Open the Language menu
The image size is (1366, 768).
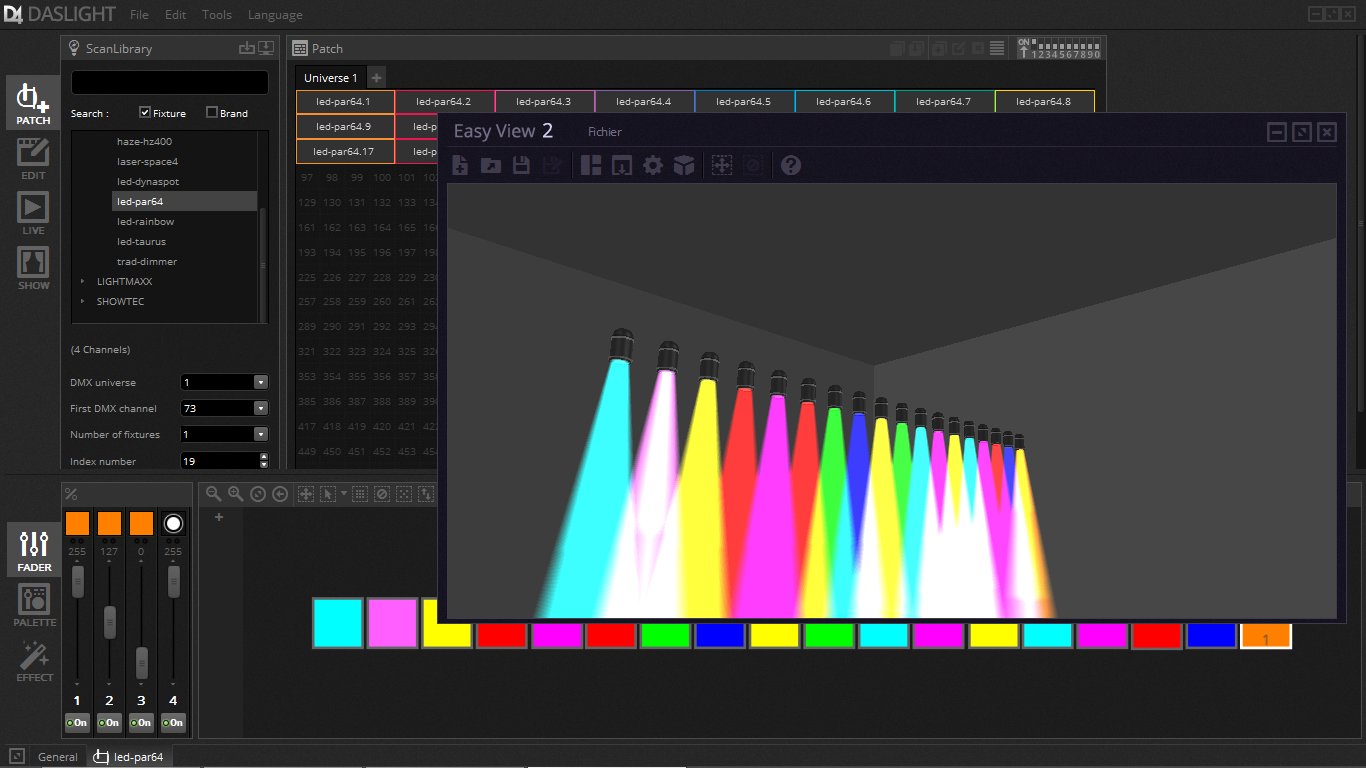275,15
